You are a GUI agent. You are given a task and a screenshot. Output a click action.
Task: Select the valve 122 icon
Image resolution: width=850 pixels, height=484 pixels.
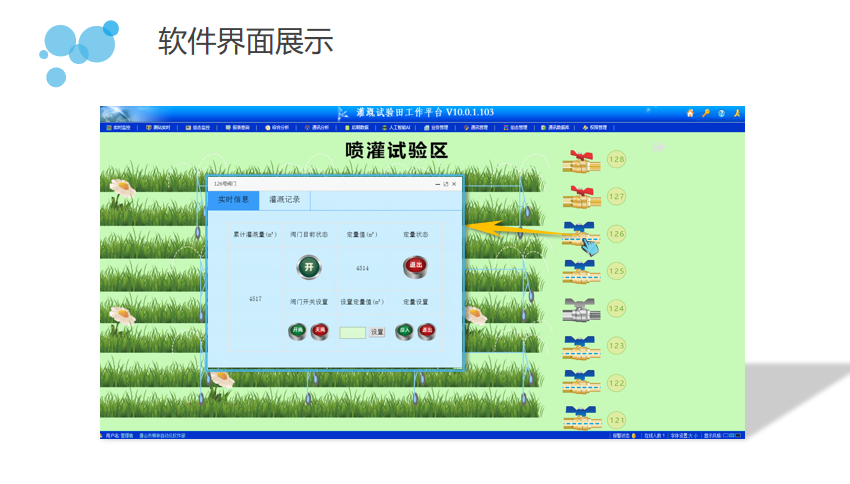coord(581,383)
